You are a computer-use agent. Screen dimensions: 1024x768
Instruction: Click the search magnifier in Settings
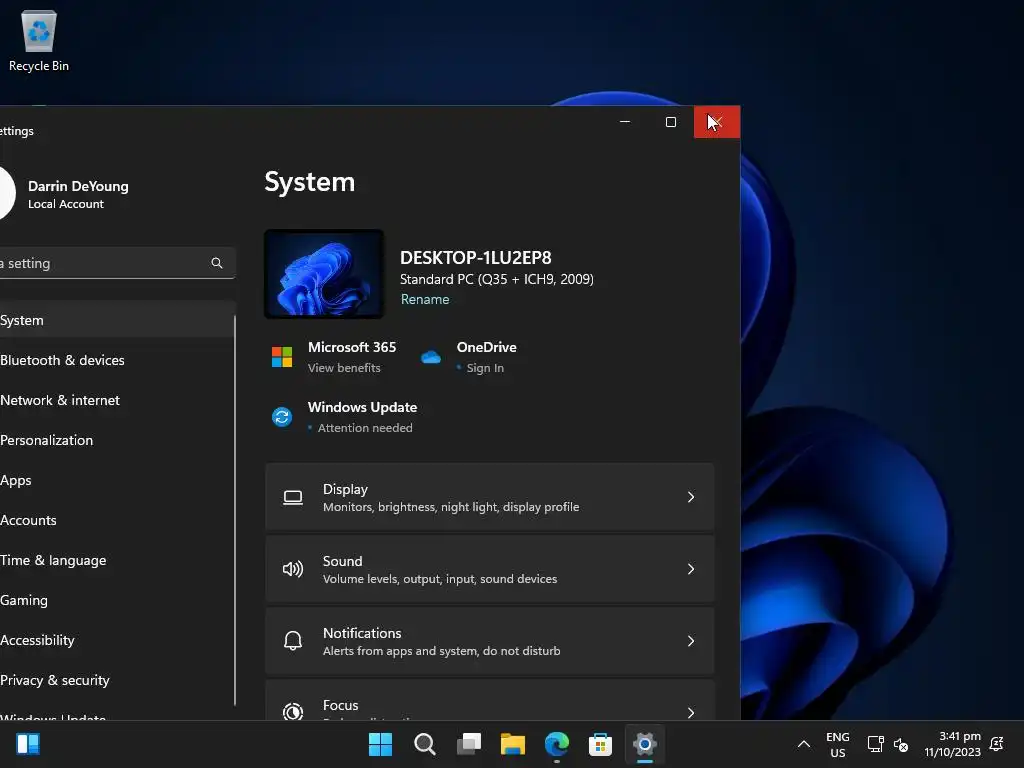pyautogui.click(x=217, y=263)
